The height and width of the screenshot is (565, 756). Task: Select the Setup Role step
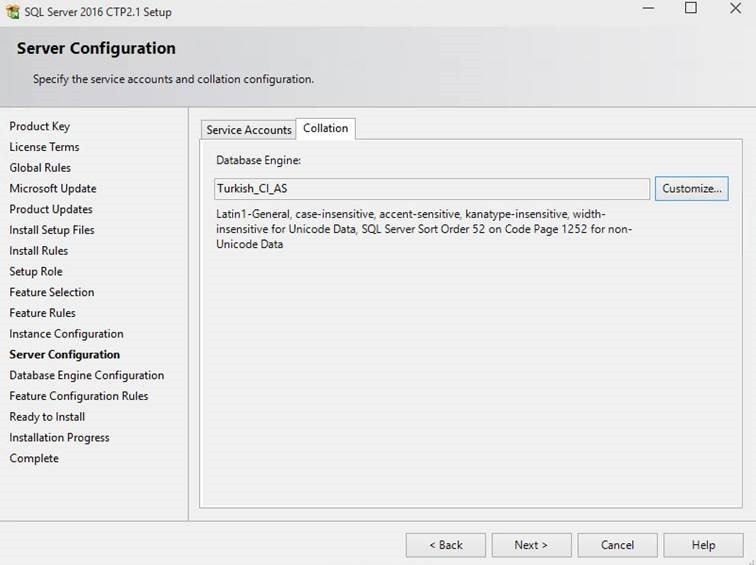[x=36, y=271]
